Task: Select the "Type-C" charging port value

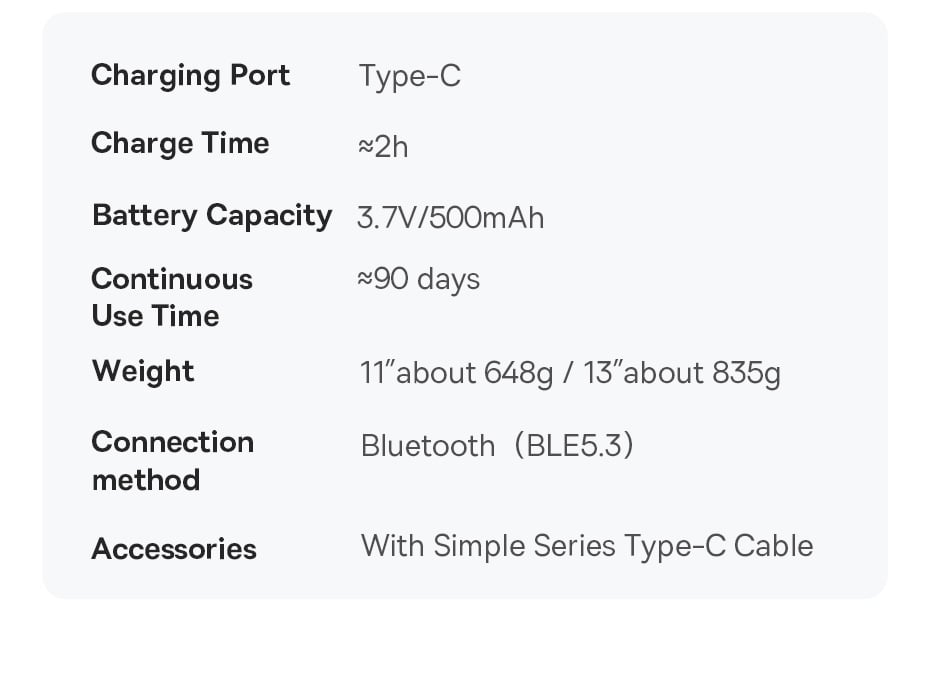Action: pyautogui.click(x=410, y=76)
